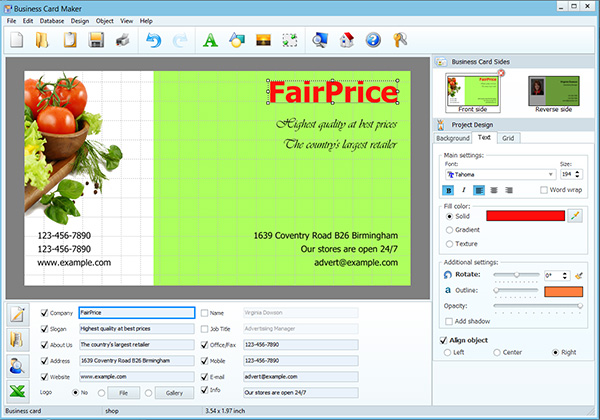Select the Gradient fill radio button

(x=450, y=230)
